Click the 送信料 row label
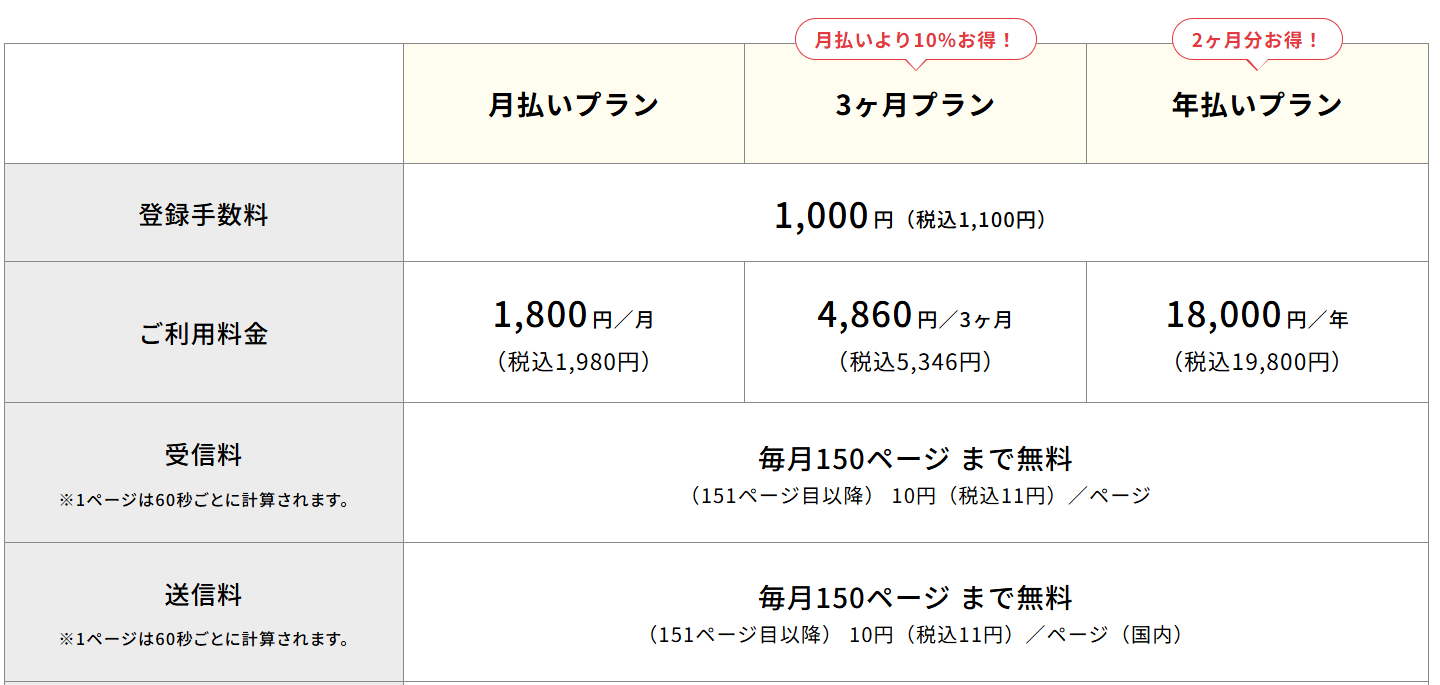Image resolution: width=1440 pixels, height=685 pixels. point(204,596)
